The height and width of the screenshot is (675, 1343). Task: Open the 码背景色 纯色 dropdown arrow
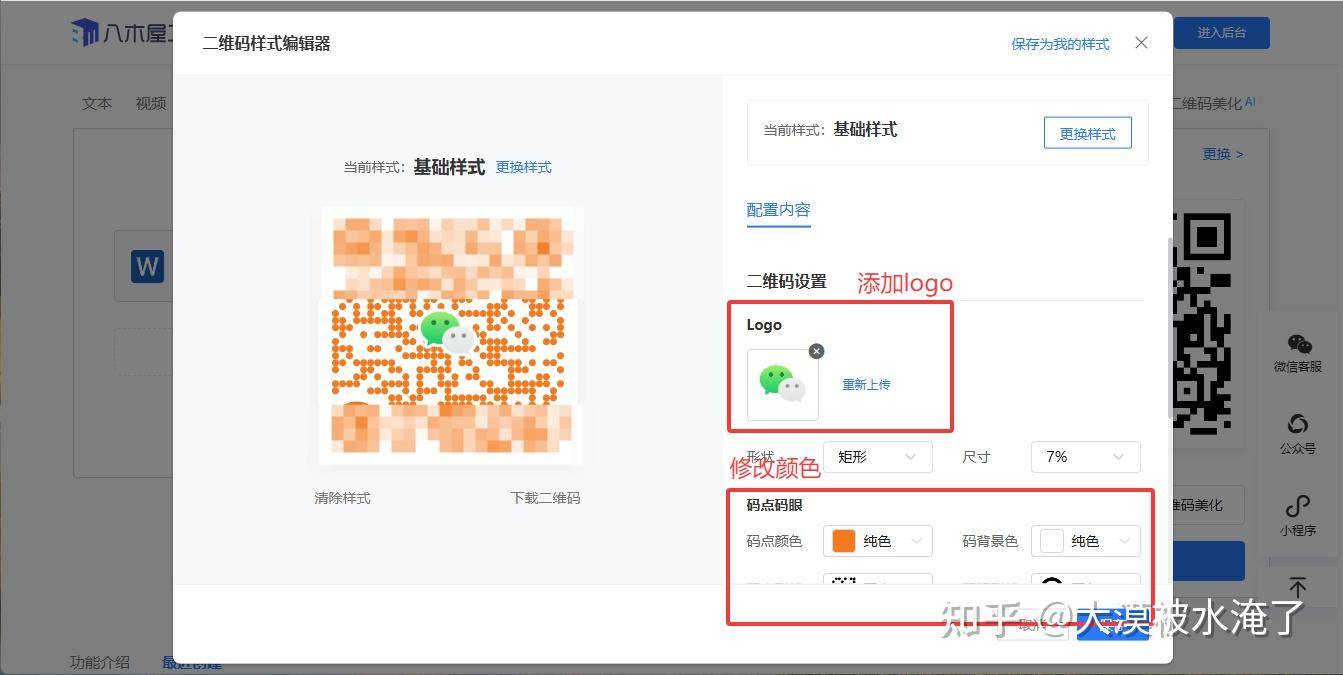tap(1123, 541)
